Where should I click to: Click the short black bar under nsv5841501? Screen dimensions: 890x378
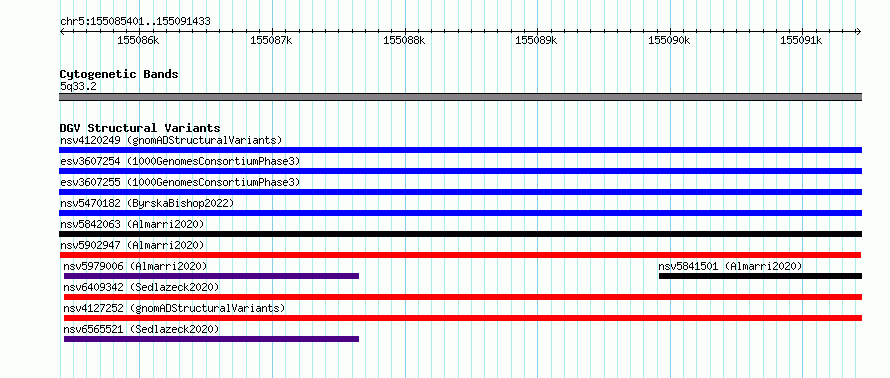pos(761,276)
